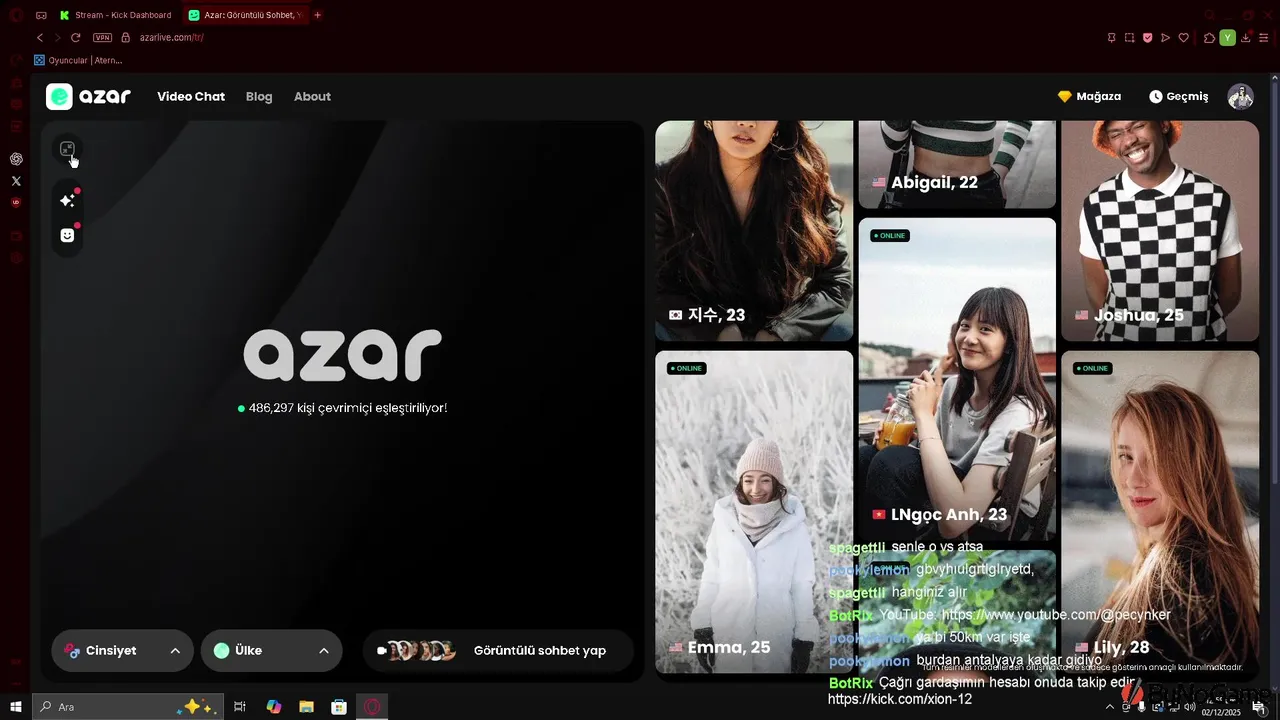This screenshot has height=720, width=1280.
Task: Open a new browser tab
Action: tap(318, 15)
